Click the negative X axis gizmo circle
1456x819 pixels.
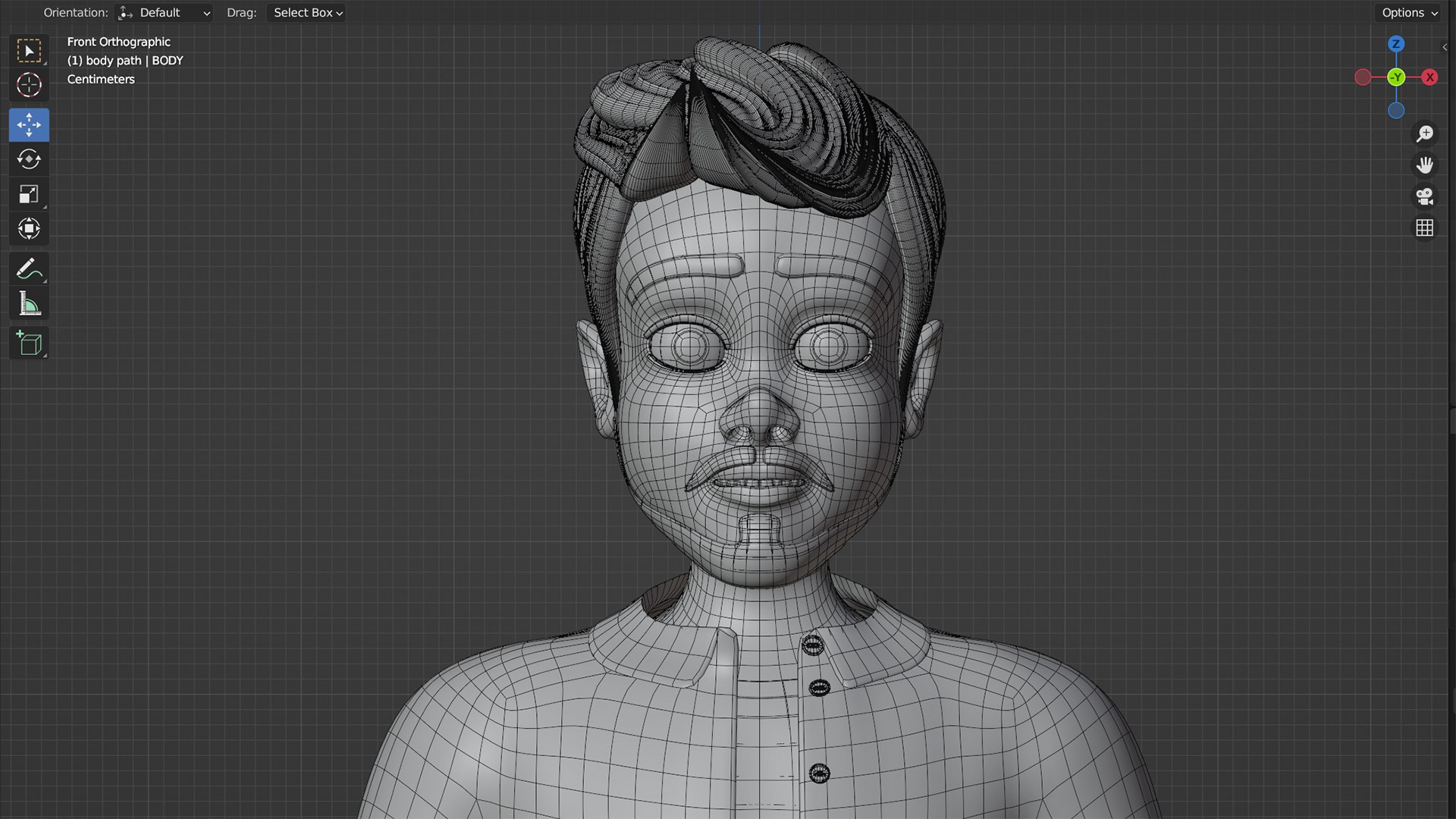click(1363, 77)
